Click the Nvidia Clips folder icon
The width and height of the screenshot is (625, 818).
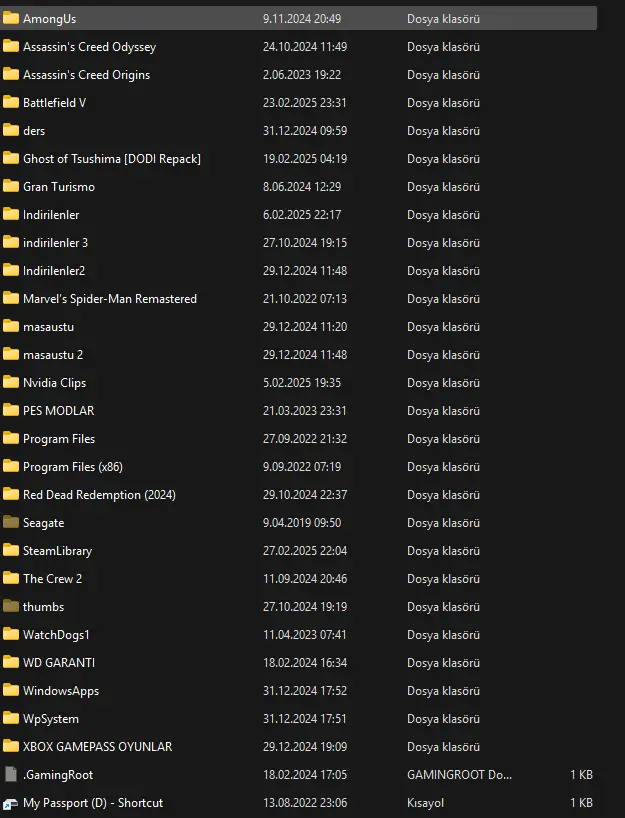coord(11,382)
